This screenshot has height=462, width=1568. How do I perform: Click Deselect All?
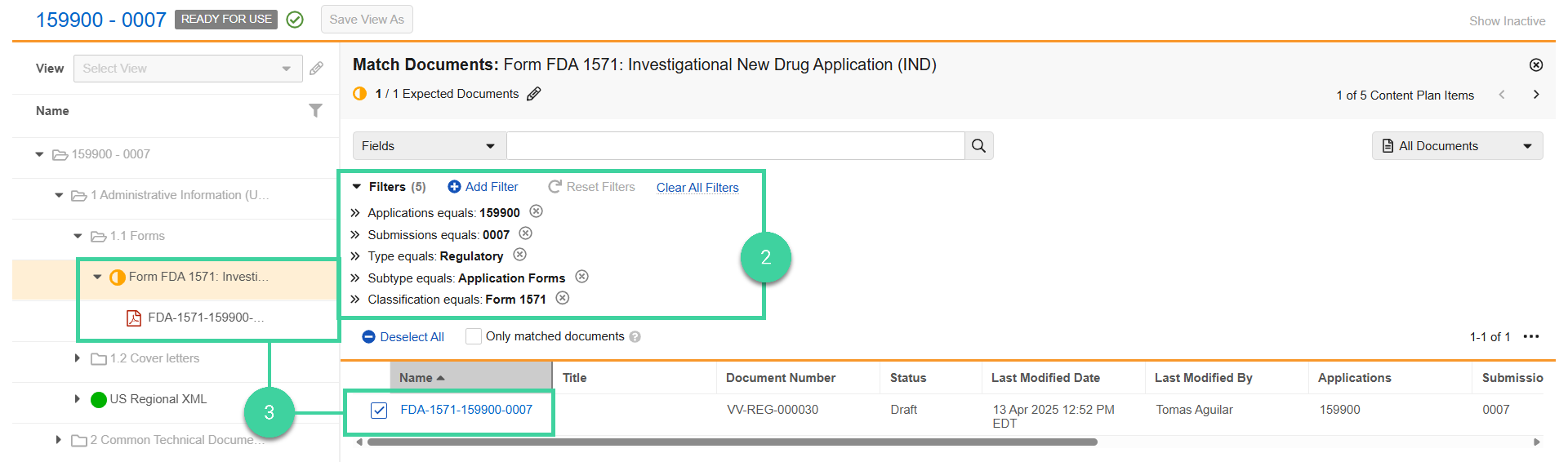[403, 337]
